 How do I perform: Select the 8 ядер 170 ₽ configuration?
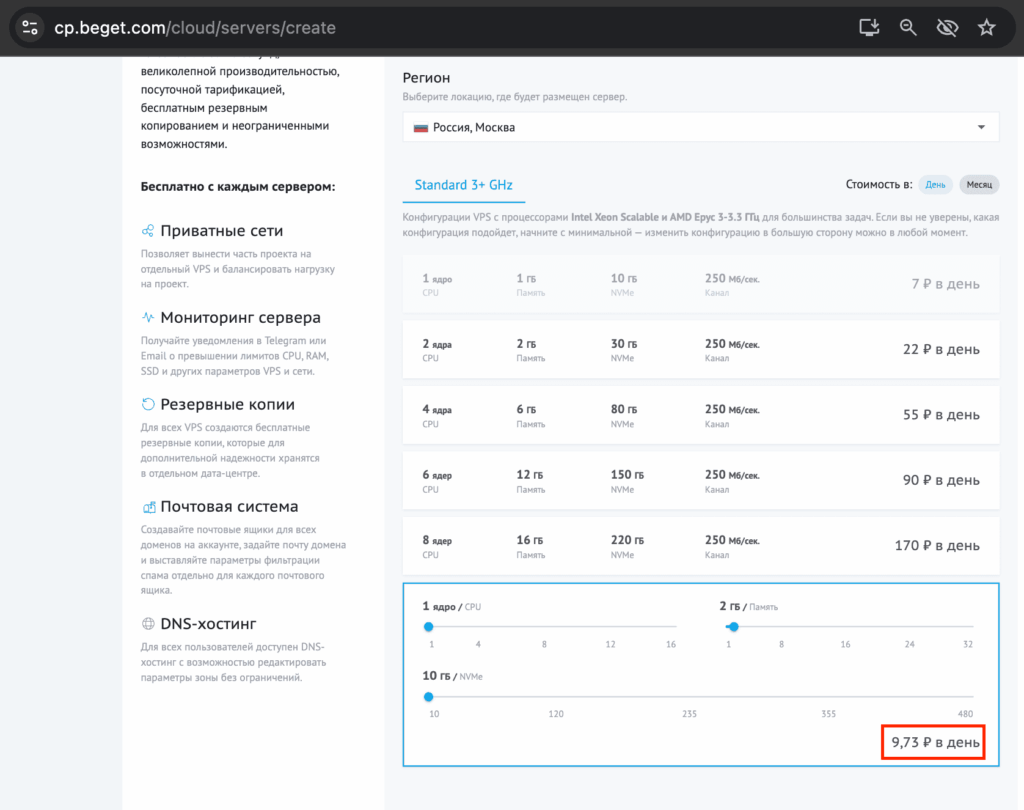pyautogui.click(x=700, y=546)
